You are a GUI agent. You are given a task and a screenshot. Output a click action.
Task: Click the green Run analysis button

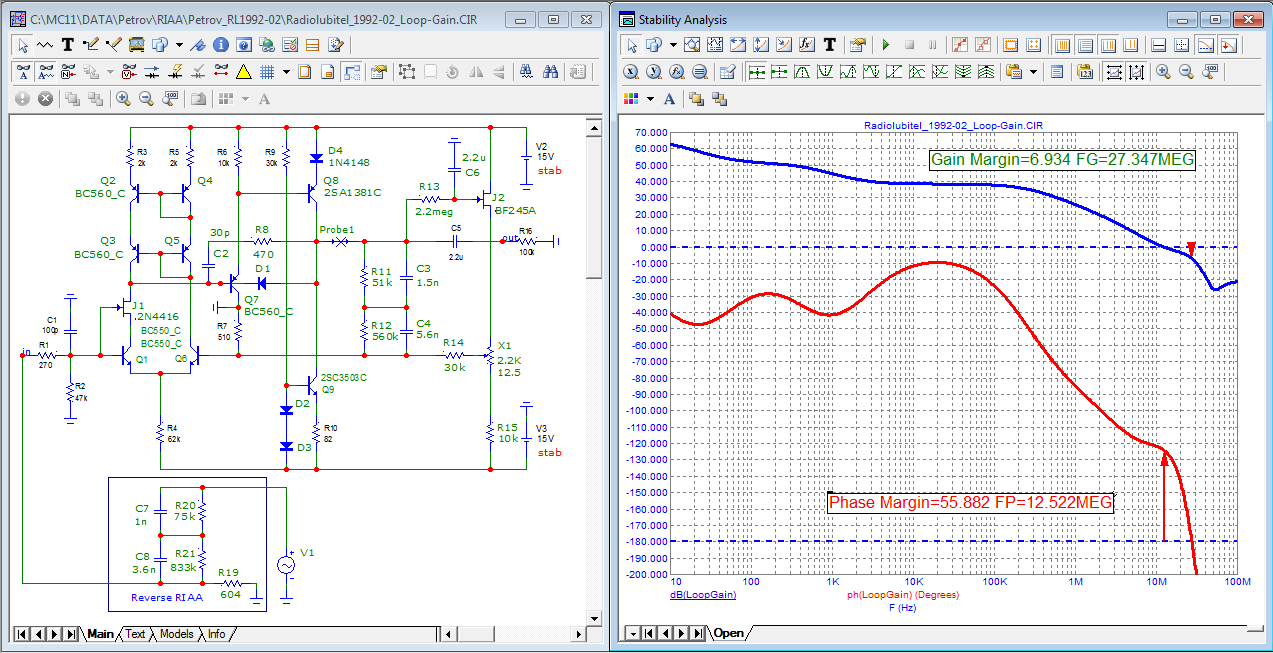coord(885,45)
